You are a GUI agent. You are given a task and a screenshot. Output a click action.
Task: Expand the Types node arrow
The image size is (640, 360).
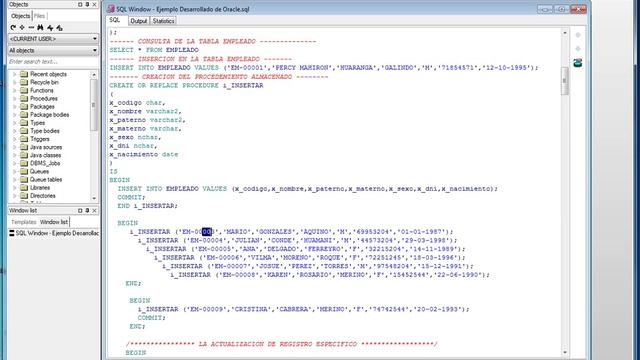[15, 123]
